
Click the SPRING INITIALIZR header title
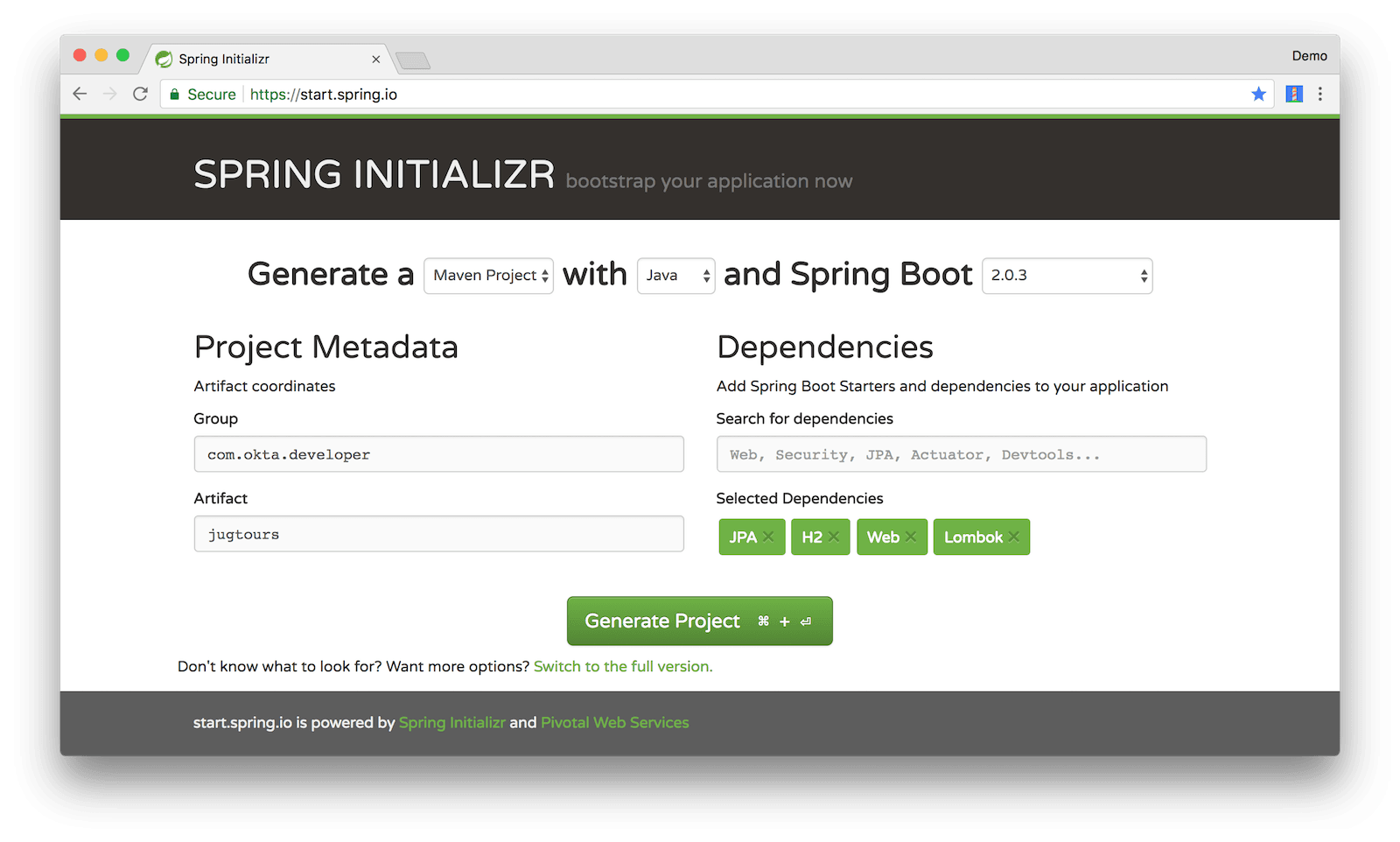[x=374, y=174]
